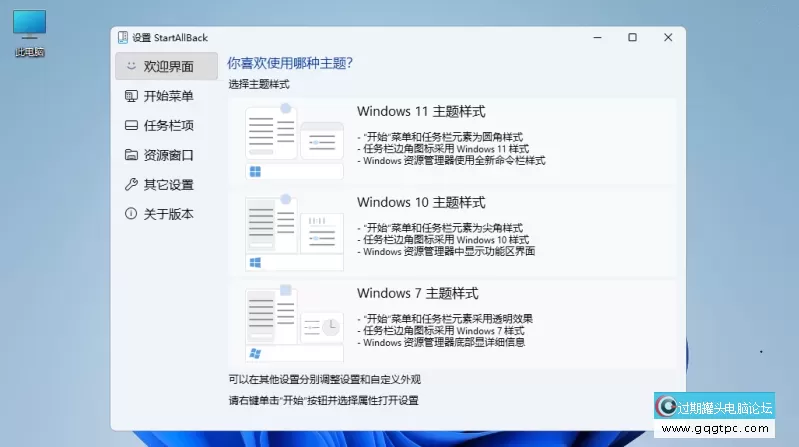Select the 此电脑 desktop icon
This screenshot has height=447, width=799.
[29, 30]
